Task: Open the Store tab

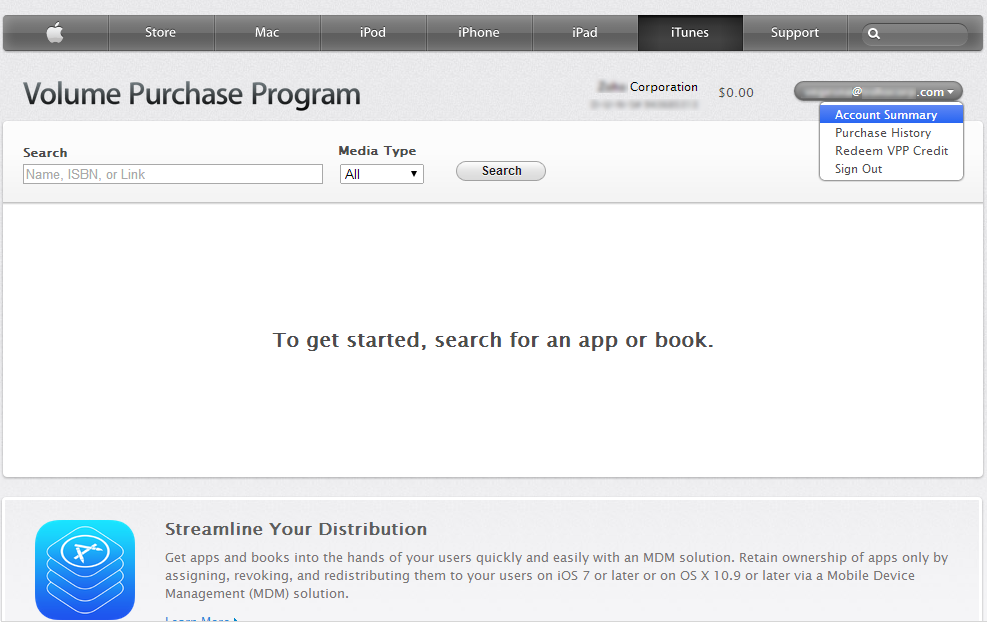Action: (x=161, y=33)
